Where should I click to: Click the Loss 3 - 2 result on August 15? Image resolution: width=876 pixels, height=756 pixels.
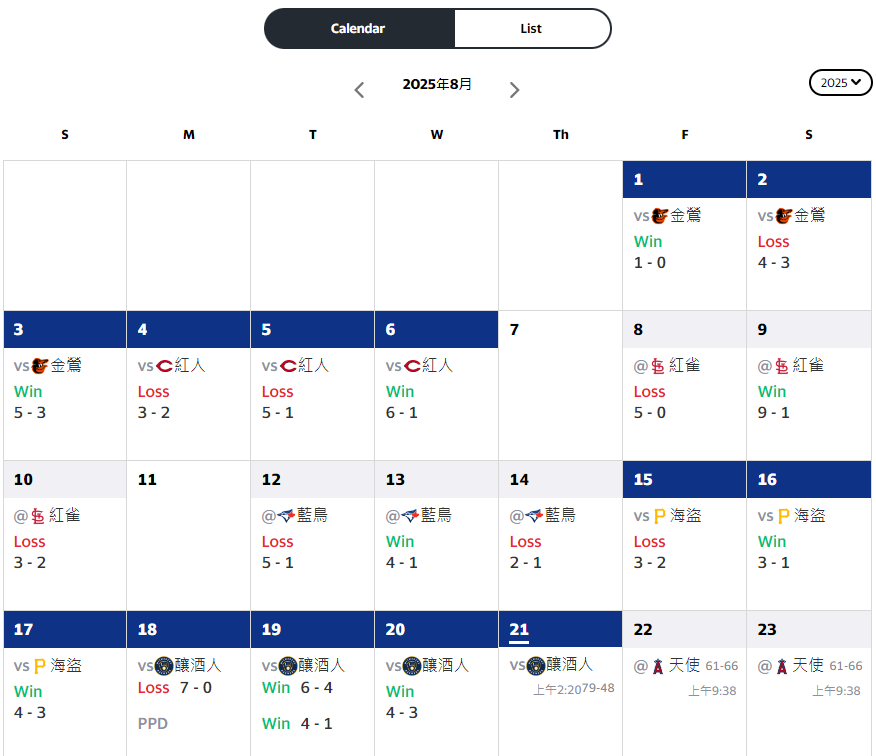pos(650,552)
